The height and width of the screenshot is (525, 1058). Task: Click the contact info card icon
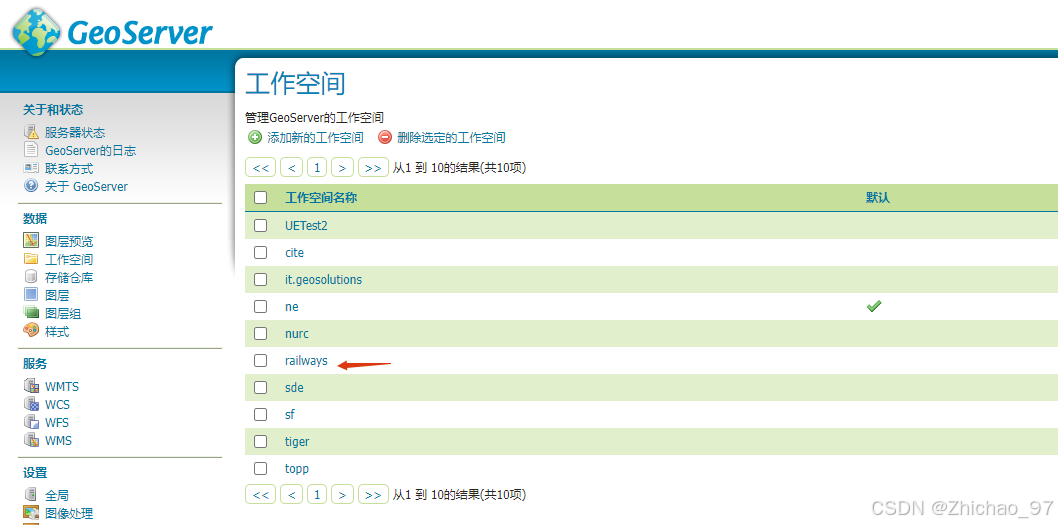pyautogui.click(x=31, y=168)
